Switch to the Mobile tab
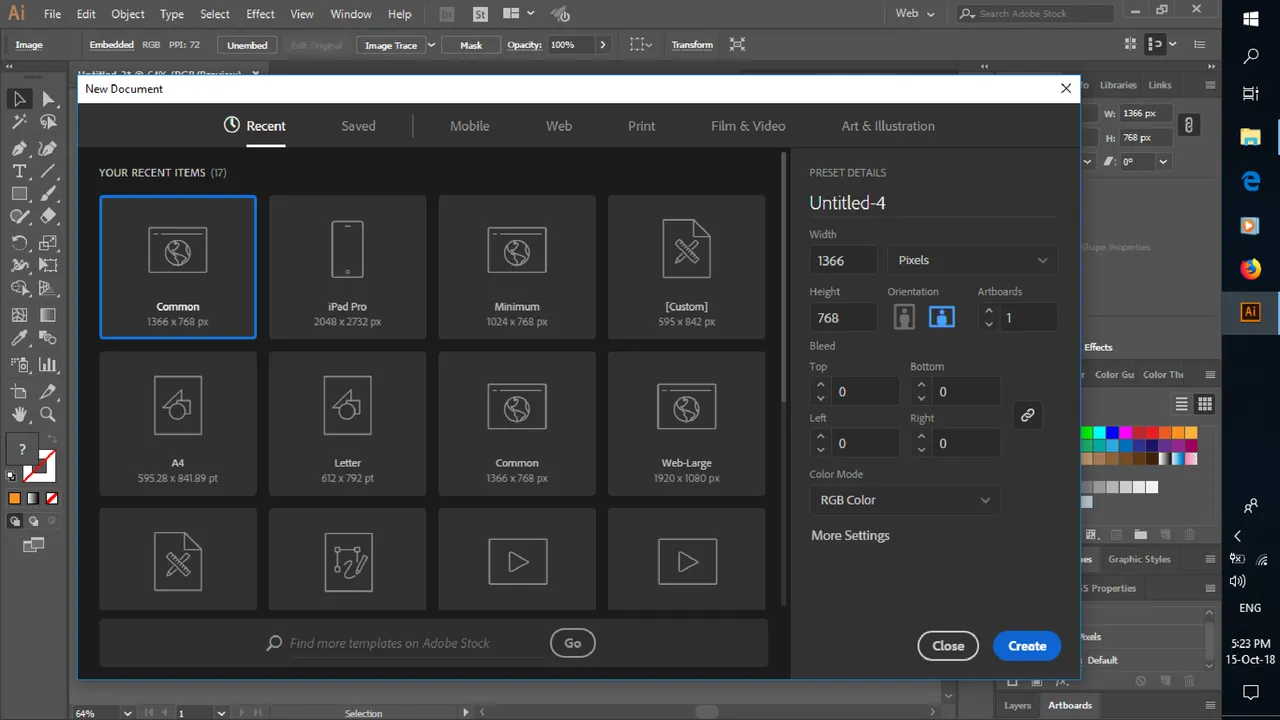 click(469, 126)
